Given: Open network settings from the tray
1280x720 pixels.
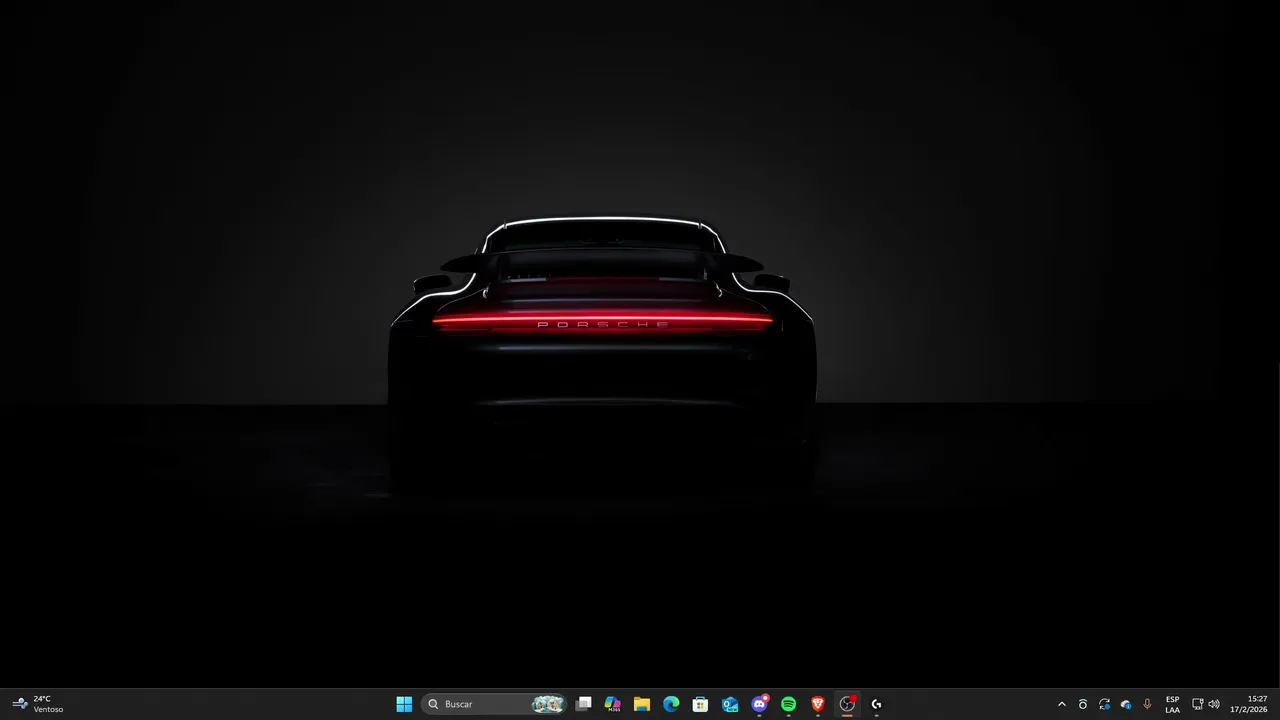Looking at the screenshot, I should [1198, 704].
